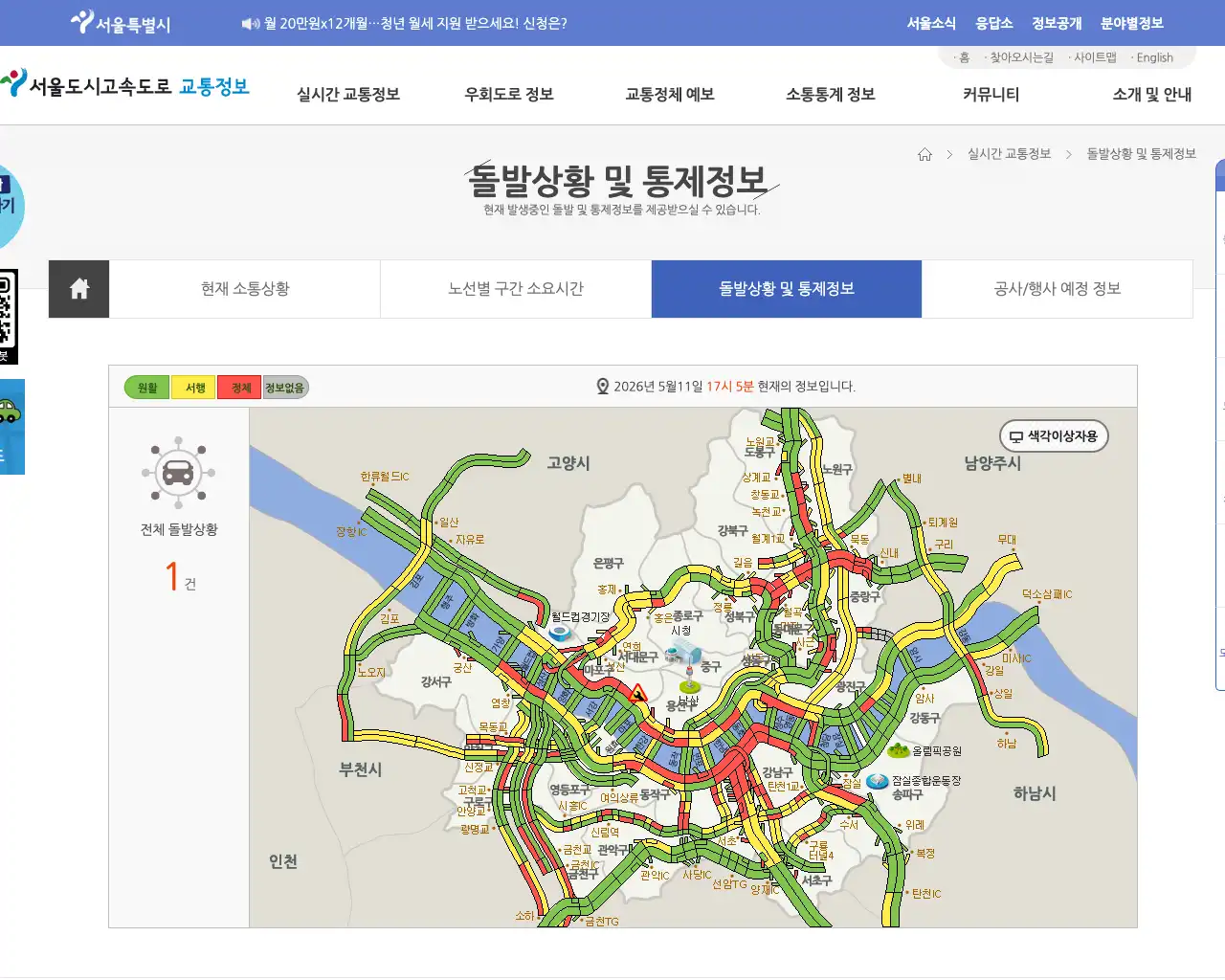Click 탄천IC point on map
Viewport: 1225px width, 980px height.
pyautogui.click(x=925, y=894)
